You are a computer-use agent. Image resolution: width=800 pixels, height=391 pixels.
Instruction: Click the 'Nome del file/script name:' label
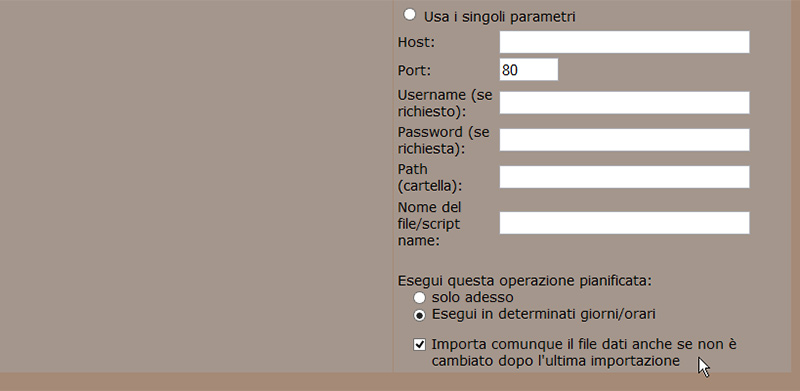[x=430, y=224]
